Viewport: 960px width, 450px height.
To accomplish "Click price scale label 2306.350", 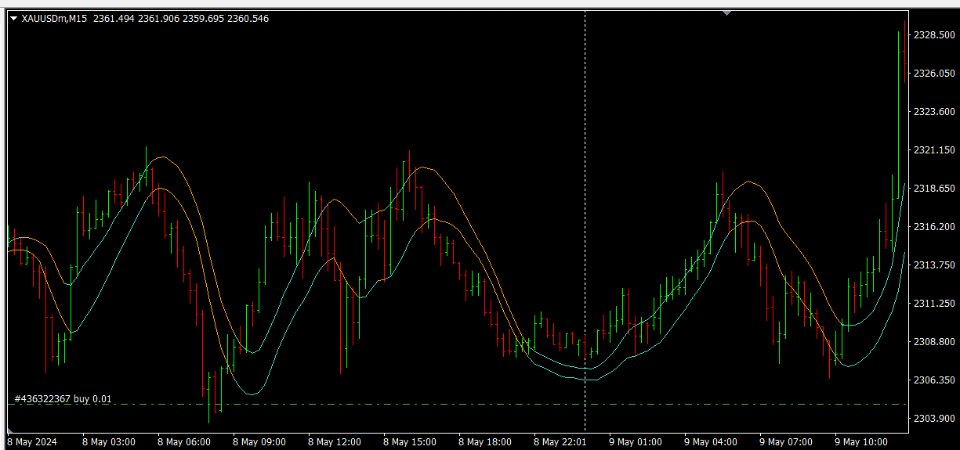I will coord(934,380).
